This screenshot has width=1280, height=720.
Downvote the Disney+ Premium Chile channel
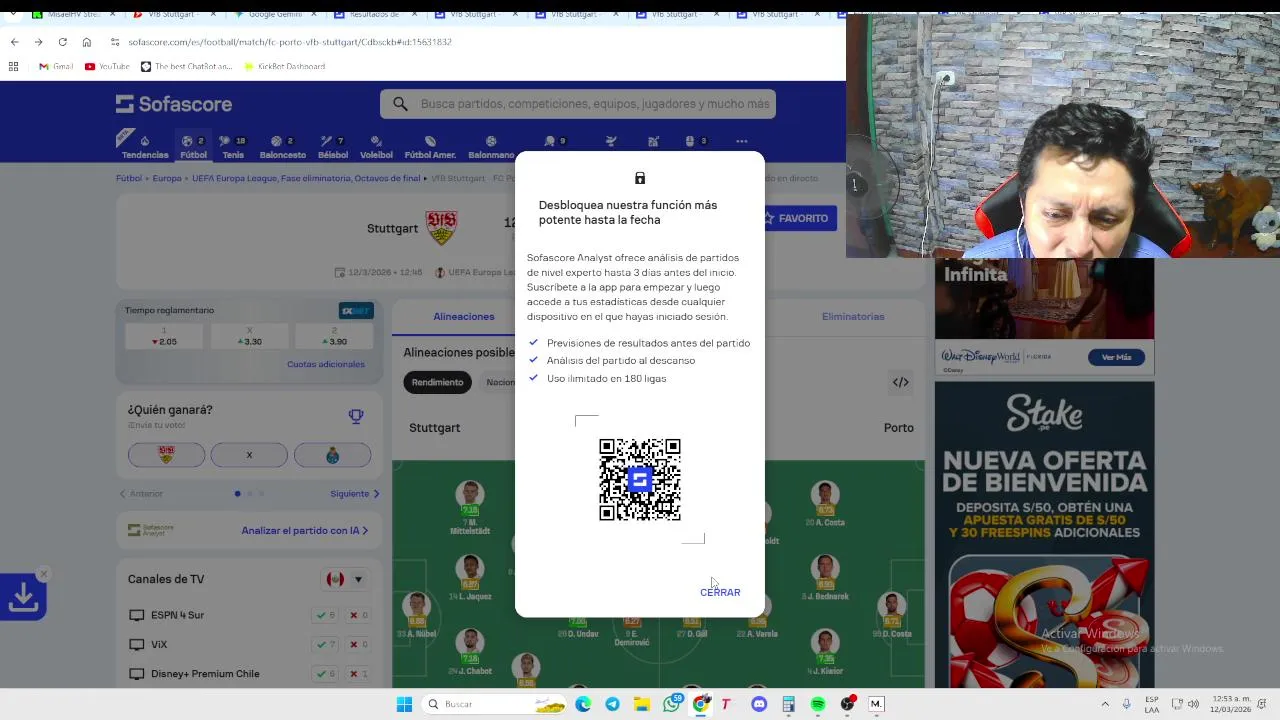(358, 674)
